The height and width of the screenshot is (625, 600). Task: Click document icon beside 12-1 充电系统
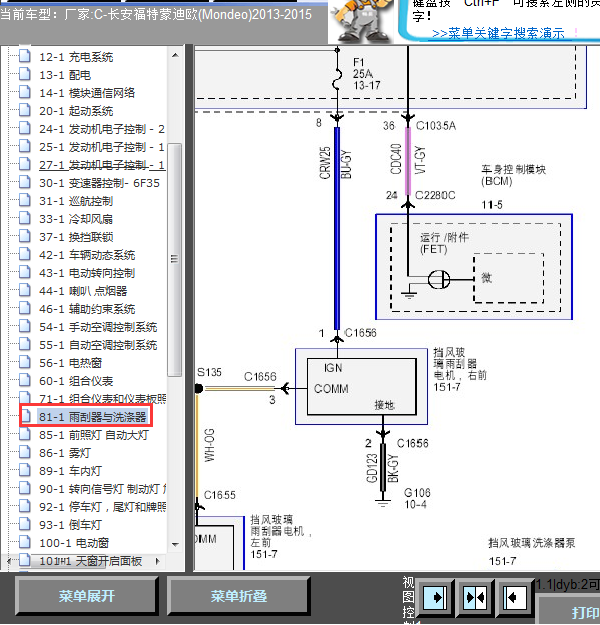tap(25, 56)
